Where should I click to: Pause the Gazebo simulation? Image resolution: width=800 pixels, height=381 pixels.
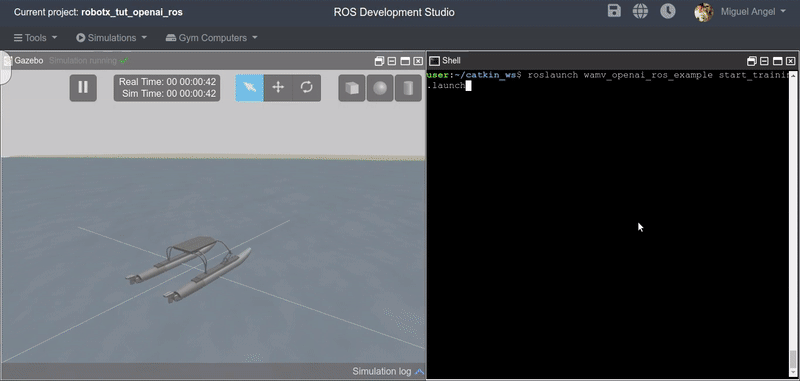[x=83, y=88]
